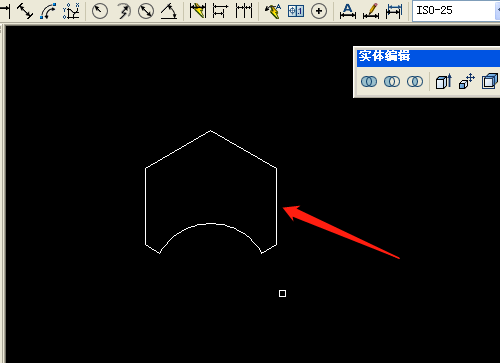The height and width of the screenshot is (363, 500).
Task: Start the Quick Leader tool
Action: (x=273, y=11)
